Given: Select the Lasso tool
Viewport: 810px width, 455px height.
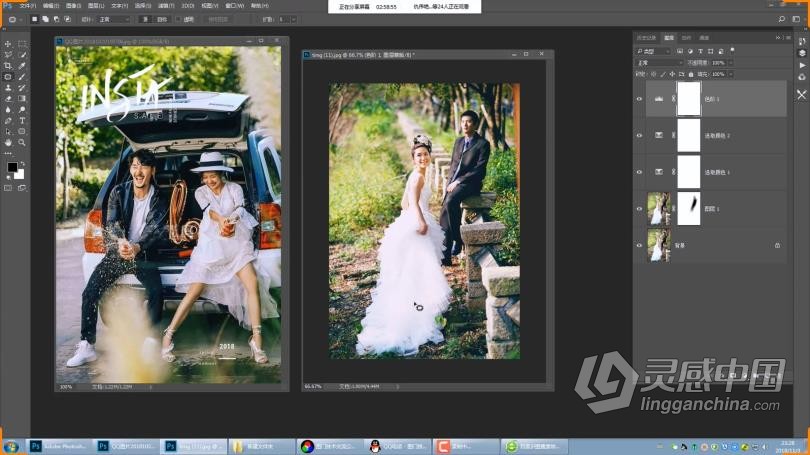Looking at the screenshot, I should [8, 55].
